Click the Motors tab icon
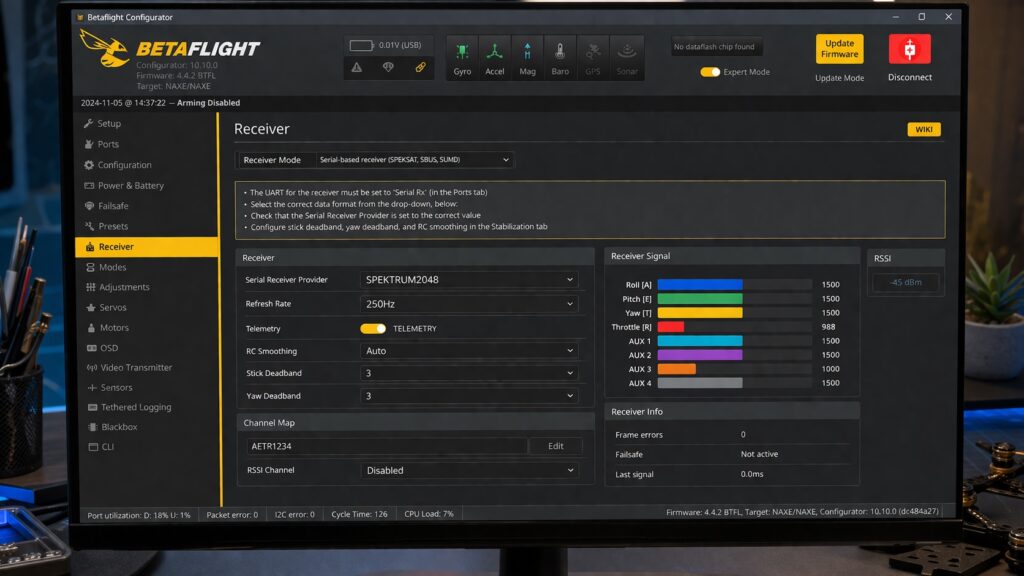Viewport: 1024px width, 576px height. point(91,328)
